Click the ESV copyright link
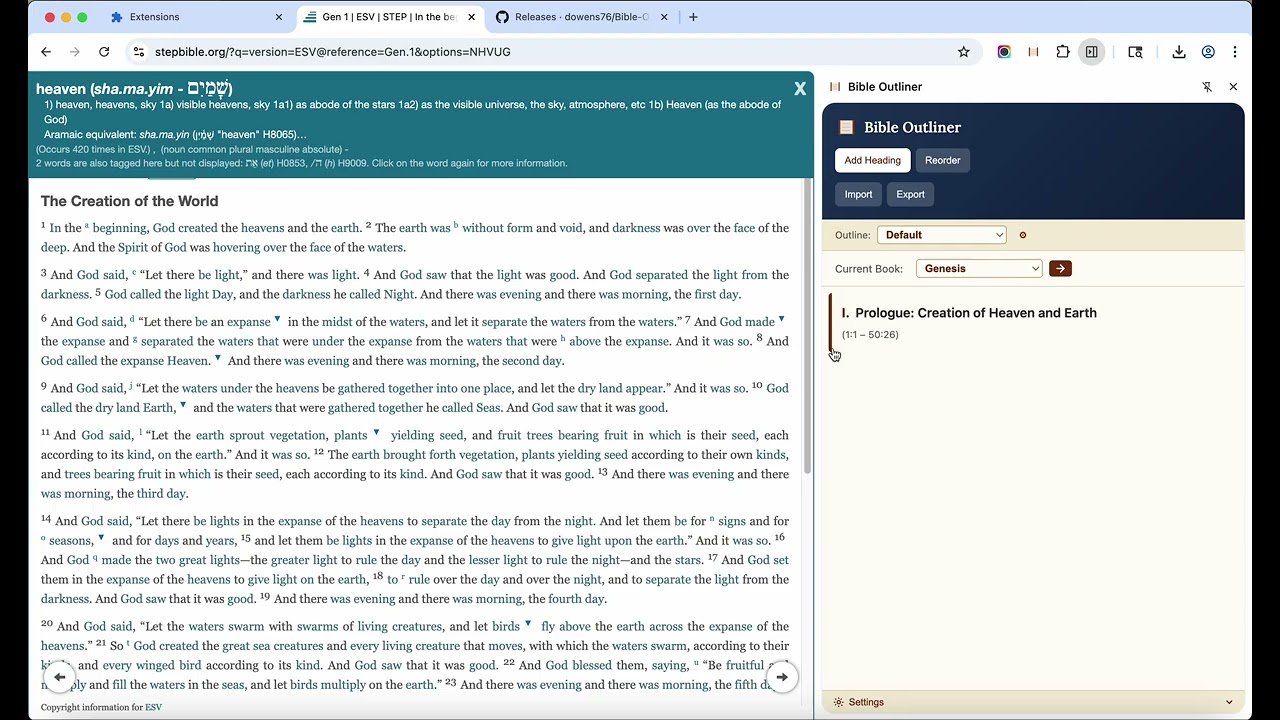 click(x=153, y=708)
